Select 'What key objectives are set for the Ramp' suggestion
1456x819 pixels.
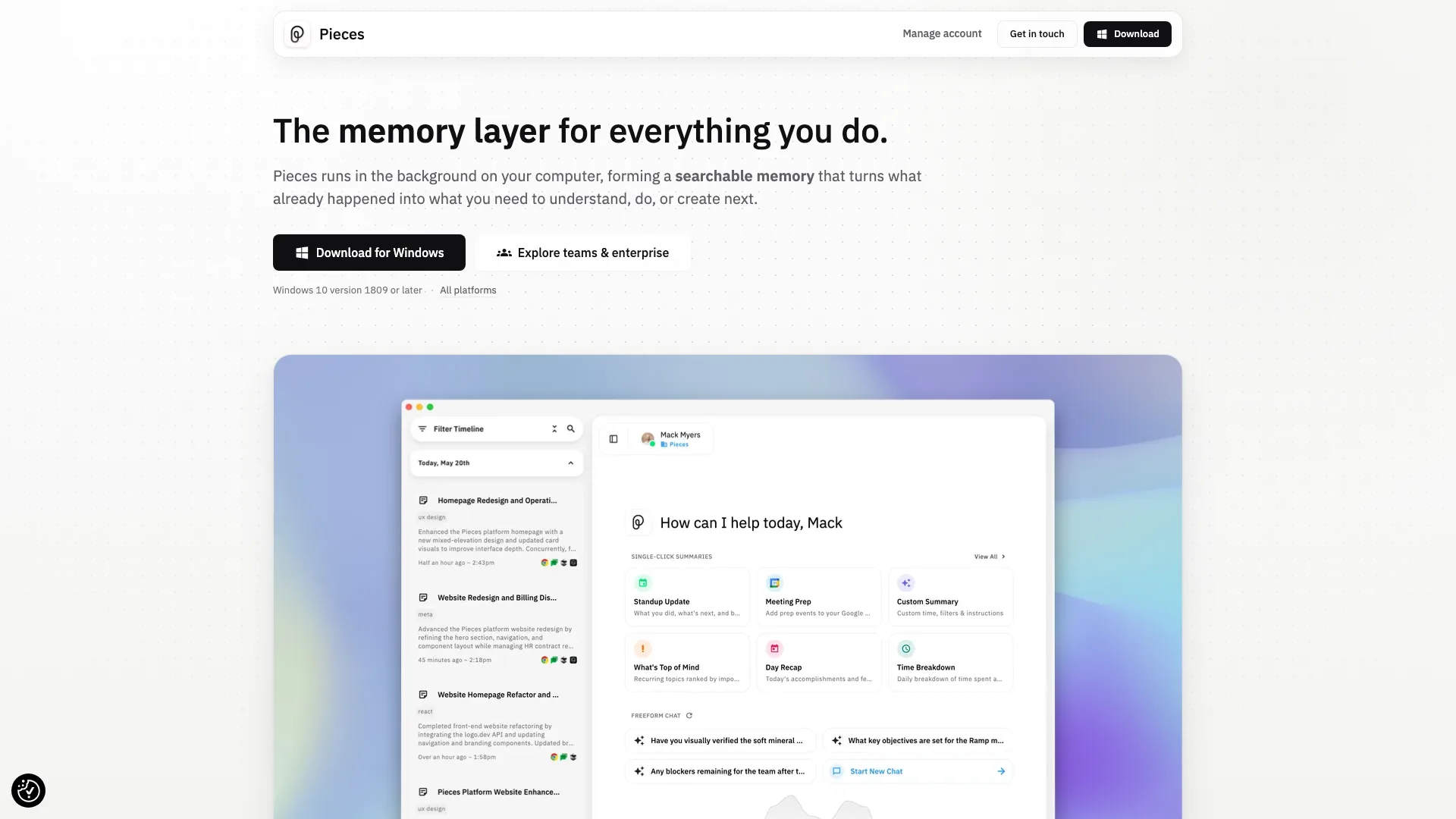click(918, 741)
